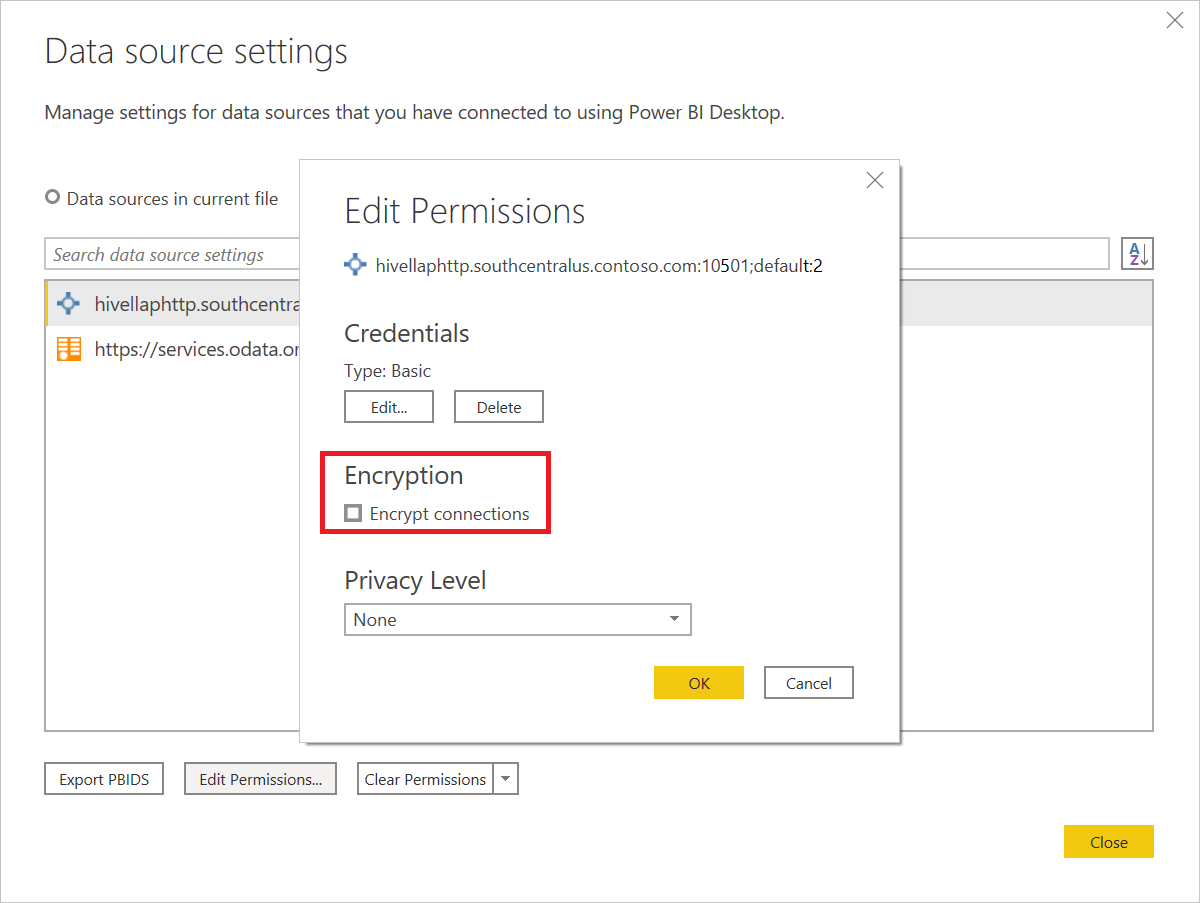The image size is (1200, 903).
Task: Click the OData services source icon
Action: [69, 349]
